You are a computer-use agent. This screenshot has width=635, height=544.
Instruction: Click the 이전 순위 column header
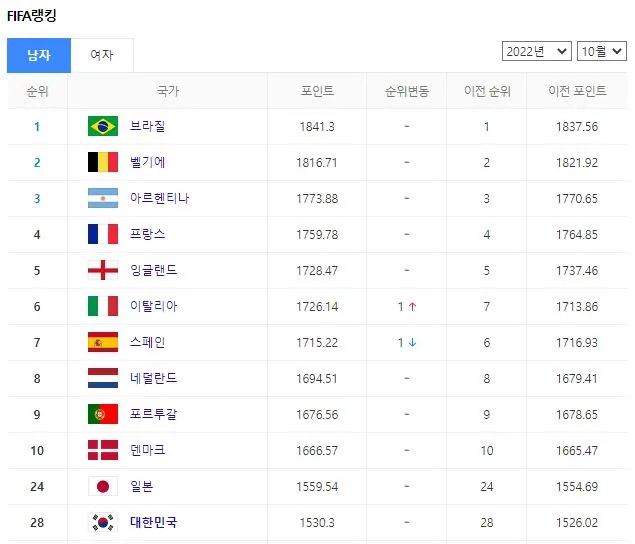487,91
